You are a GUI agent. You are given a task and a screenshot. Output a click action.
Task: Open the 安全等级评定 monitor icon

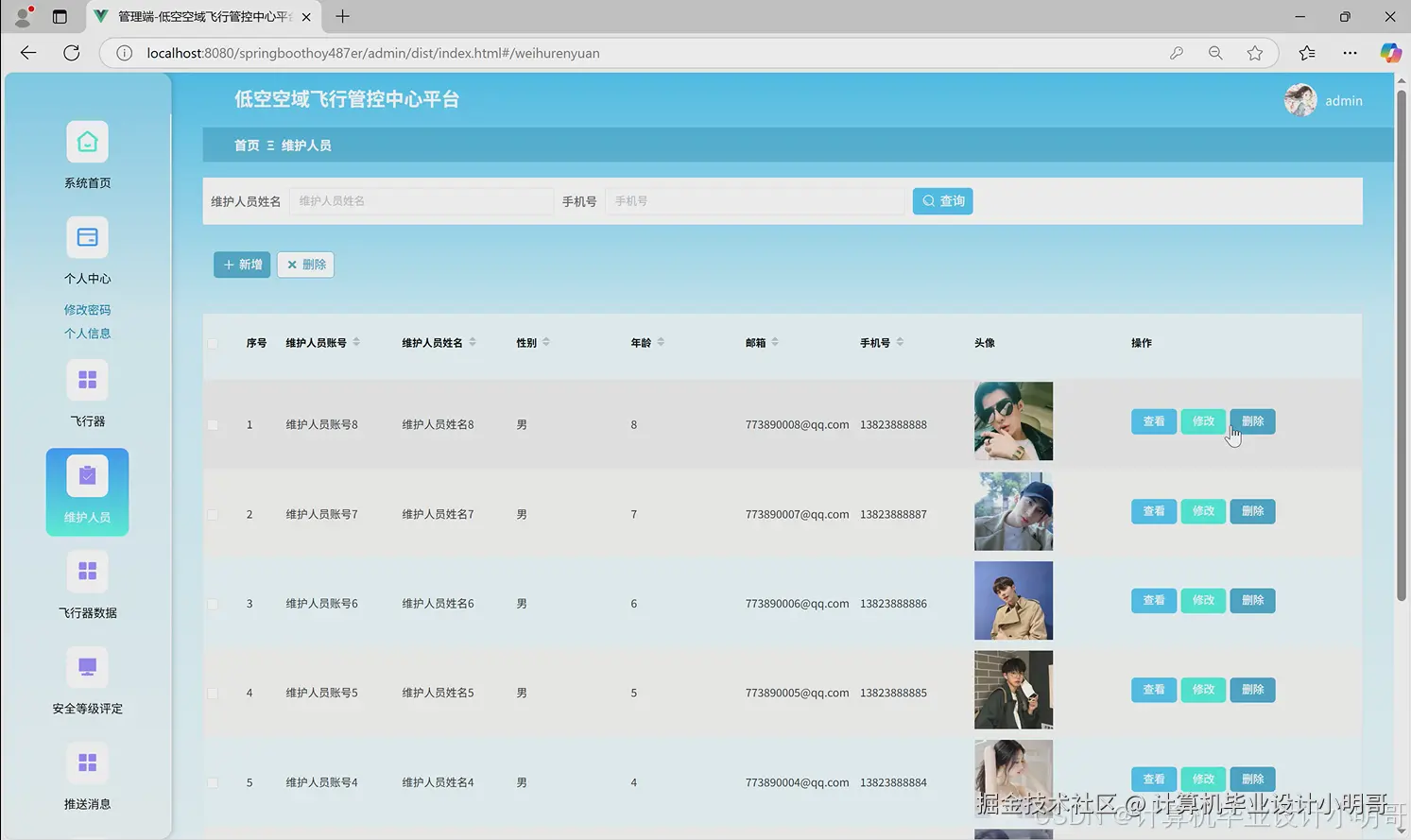pos(87,667)
